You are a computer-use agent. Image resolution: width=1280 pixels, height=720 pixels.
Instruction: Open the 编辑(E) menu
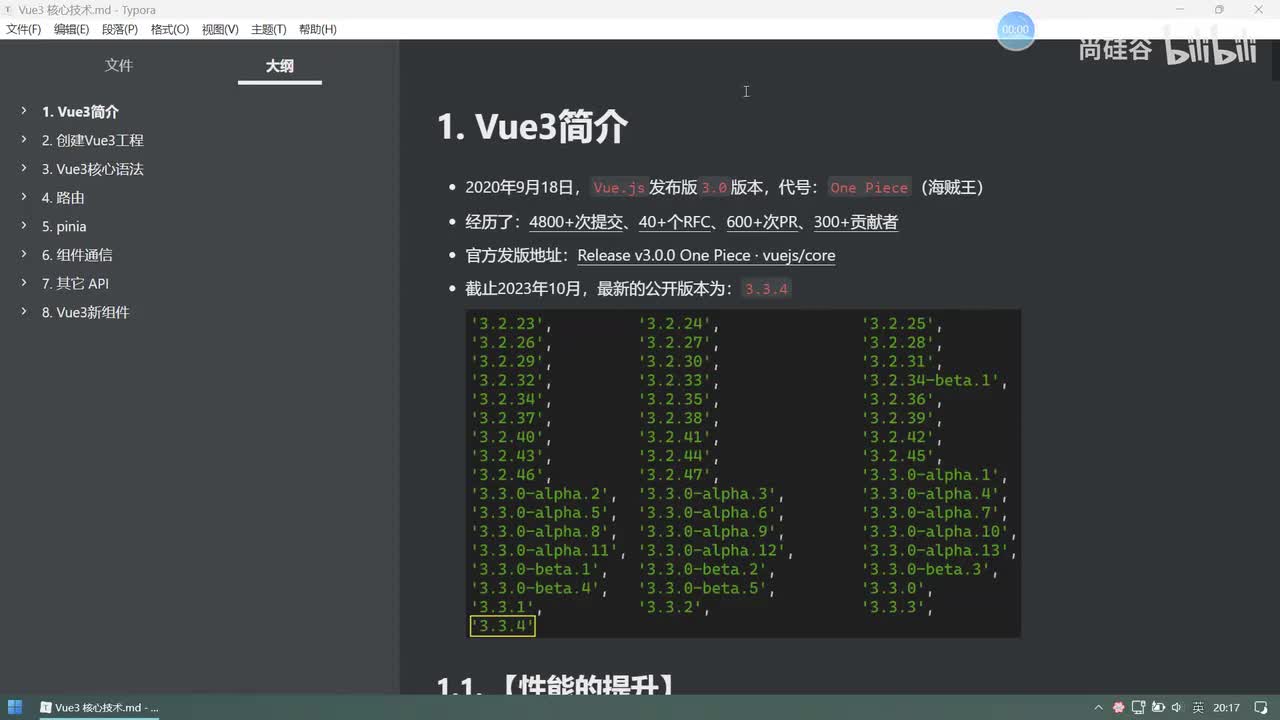[x=71, y=29]
